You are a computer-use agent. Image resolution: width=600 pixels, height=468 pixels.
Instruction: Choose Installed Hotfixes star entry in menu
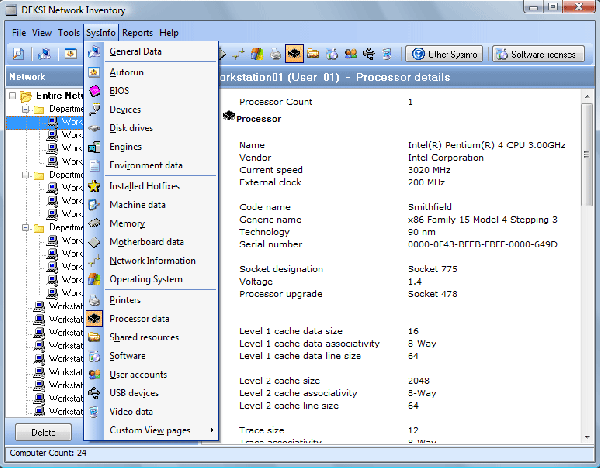tap(144, 186)
